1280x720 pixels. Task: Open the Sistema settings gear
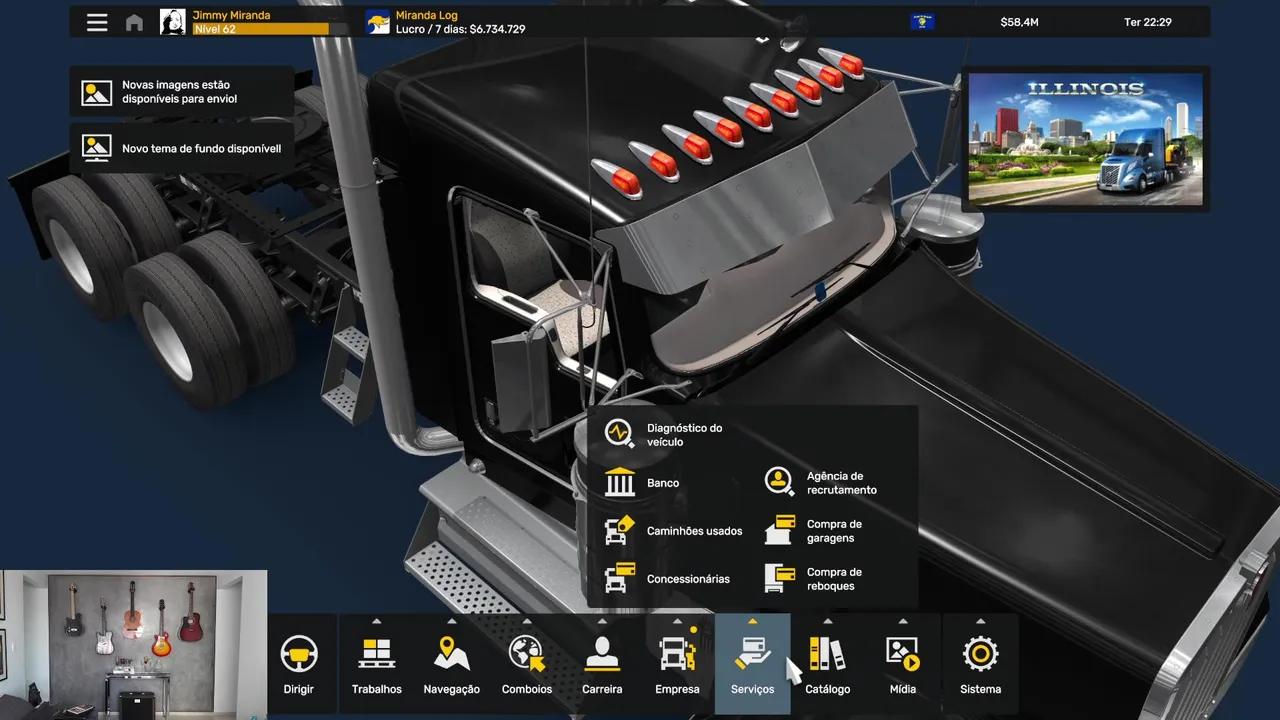(980, 664)
